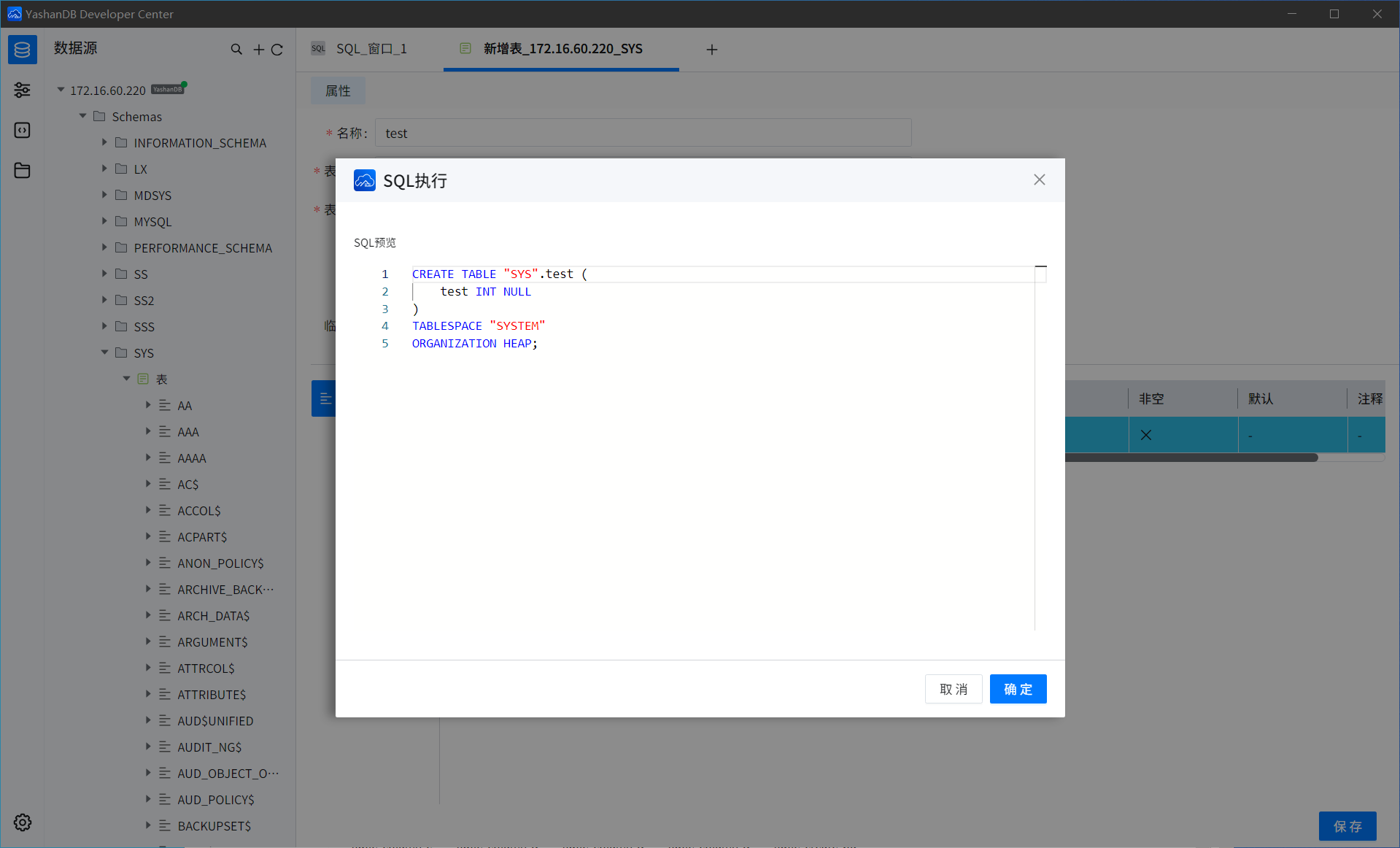Open the SQL console code icon

point(22,130)
